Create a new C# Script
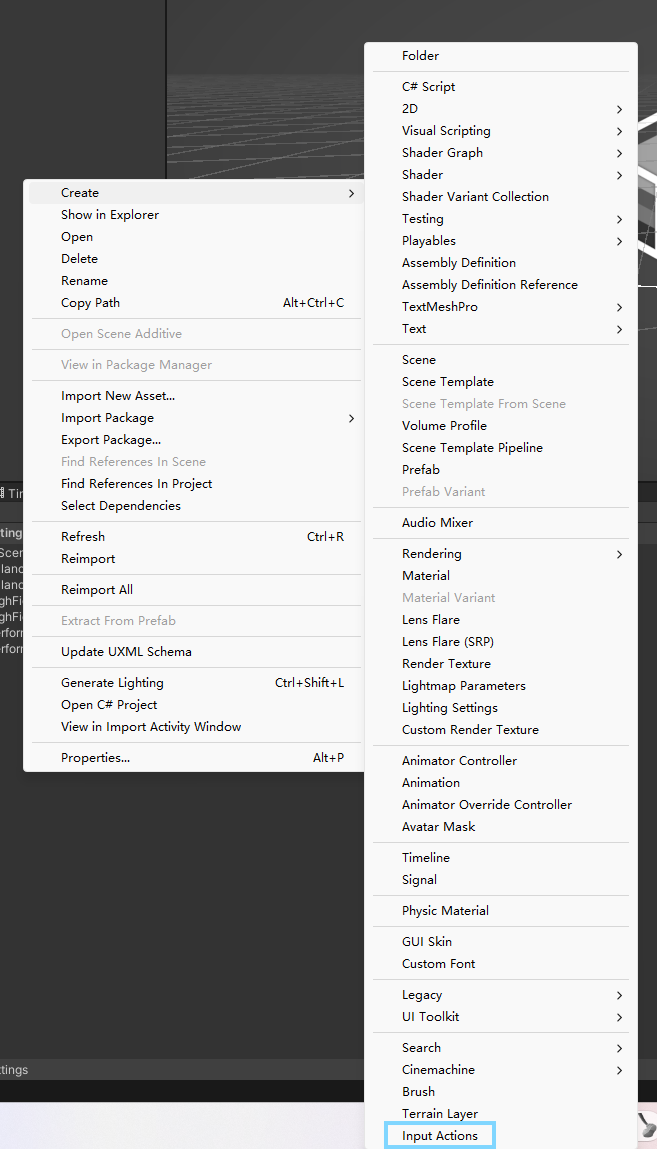The image size is (657, 1149). click(428, 87)
